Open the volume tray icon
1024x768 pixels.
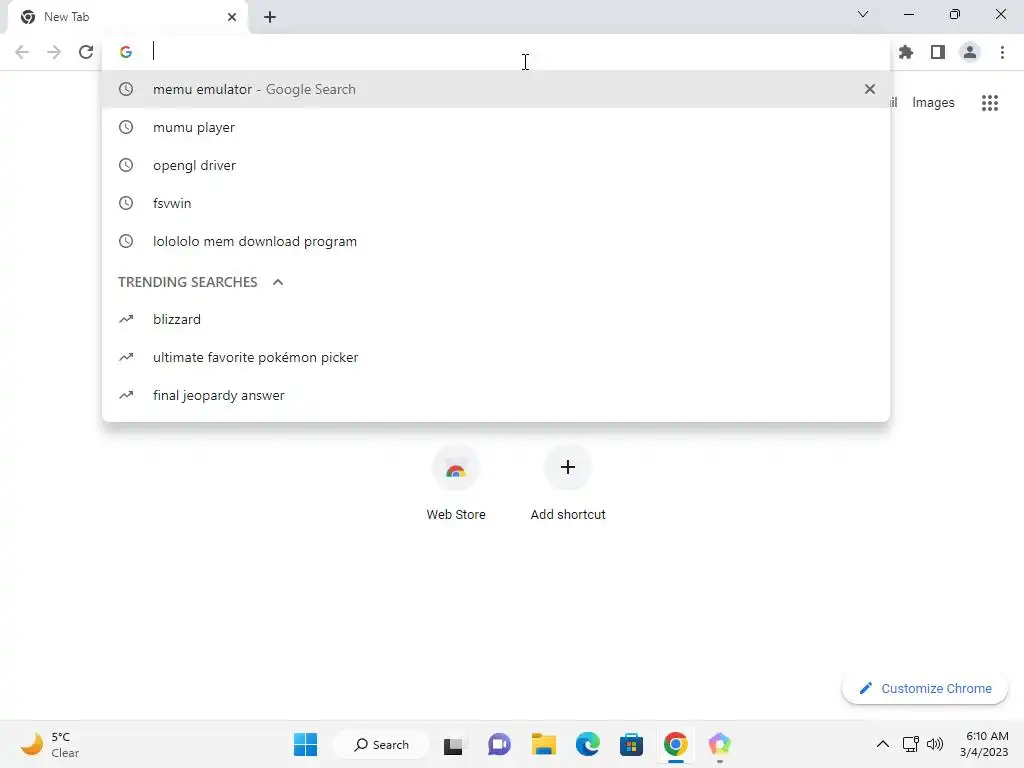(935, 744)
